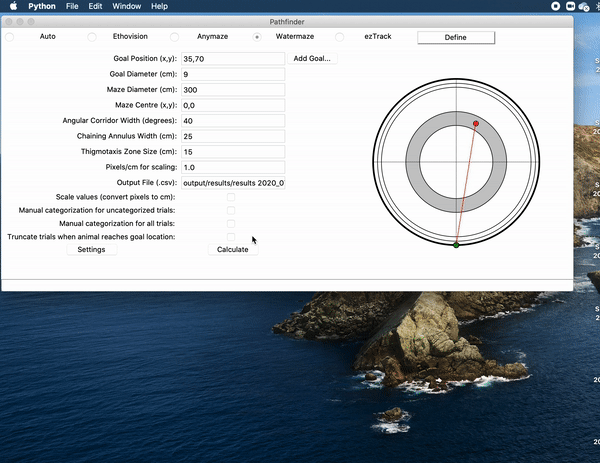Close the Pathfinder window
This screenshot has width=600, height=463.
click(9, 22)
